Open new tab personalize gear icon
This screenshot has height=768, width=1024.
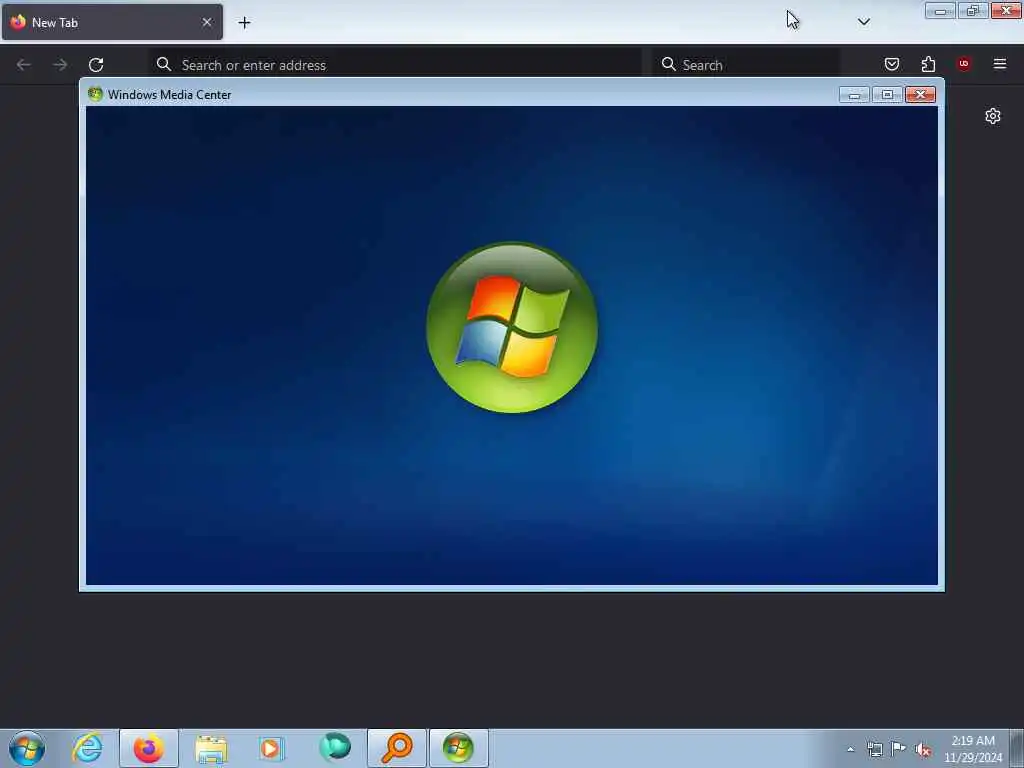tap(993, 116)
